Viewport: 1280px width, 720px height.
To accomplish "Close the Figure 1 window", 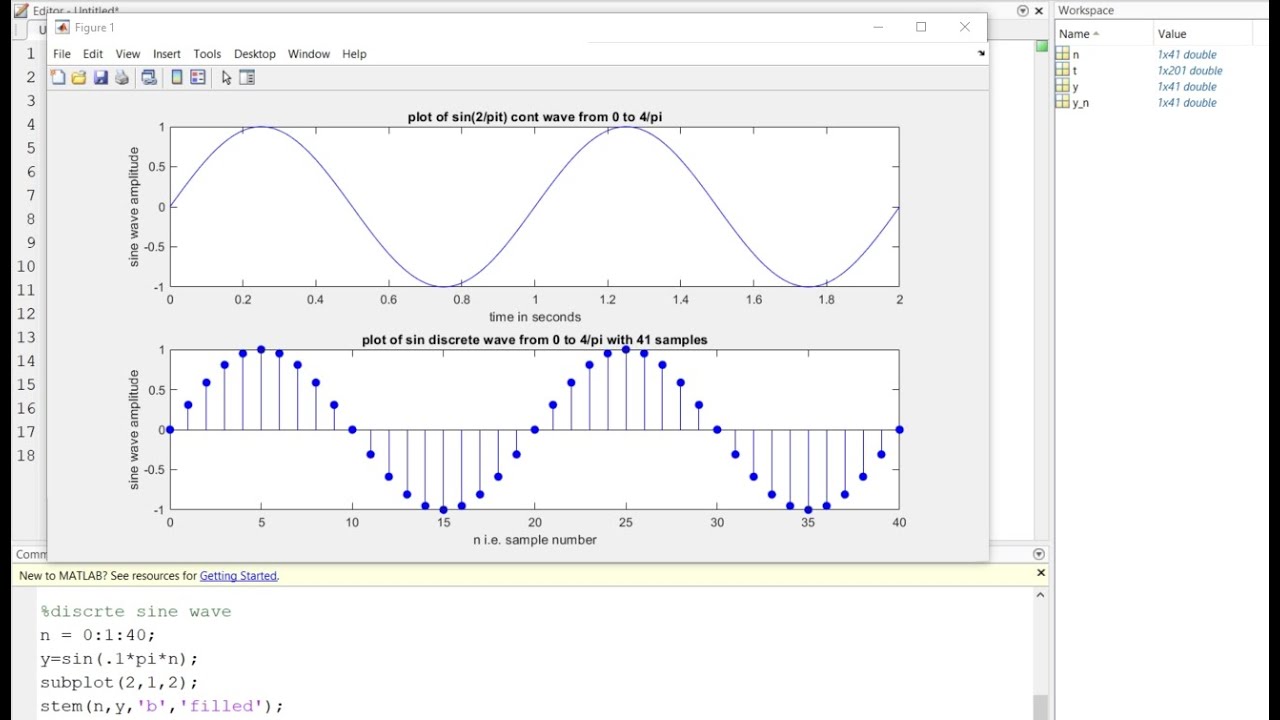I will tap(965, 27).
